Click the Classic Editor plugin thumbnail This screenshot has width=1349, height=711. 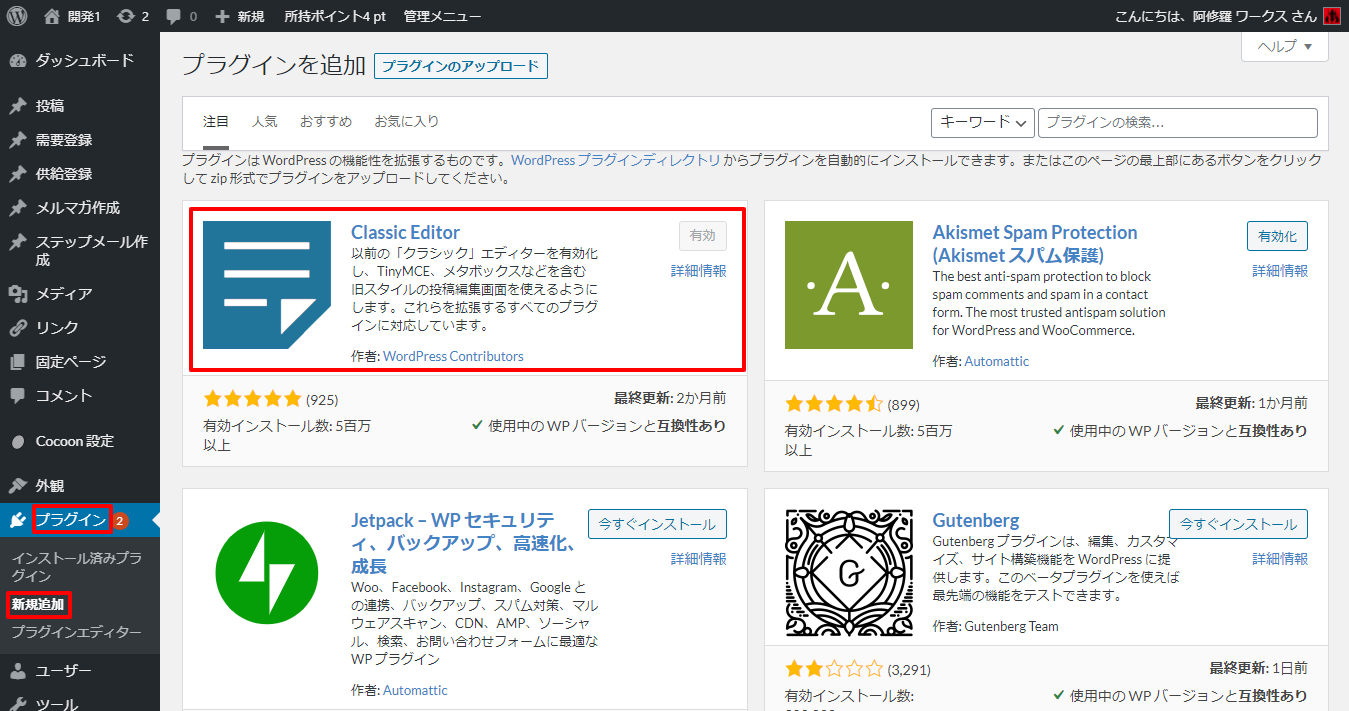(267, 285)
